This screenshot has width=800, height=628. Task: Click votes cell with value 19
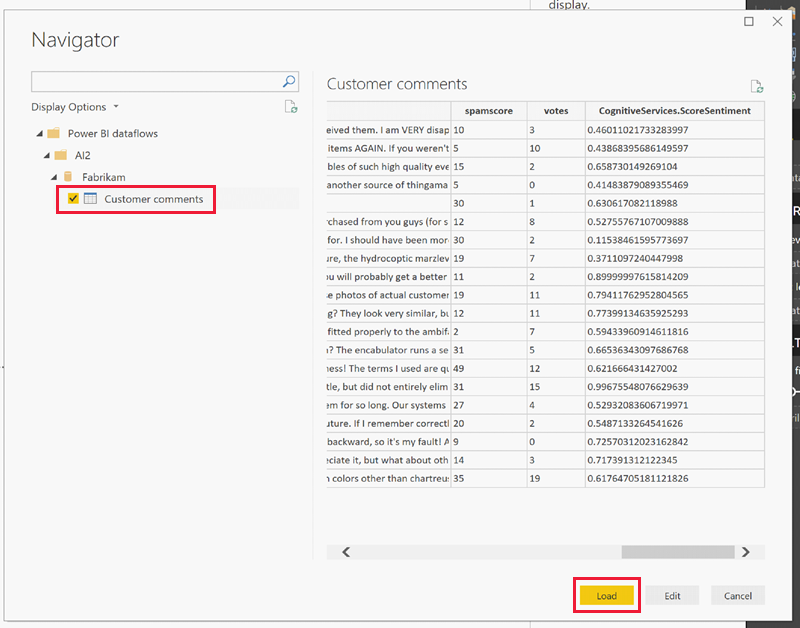tap(556, 479)
